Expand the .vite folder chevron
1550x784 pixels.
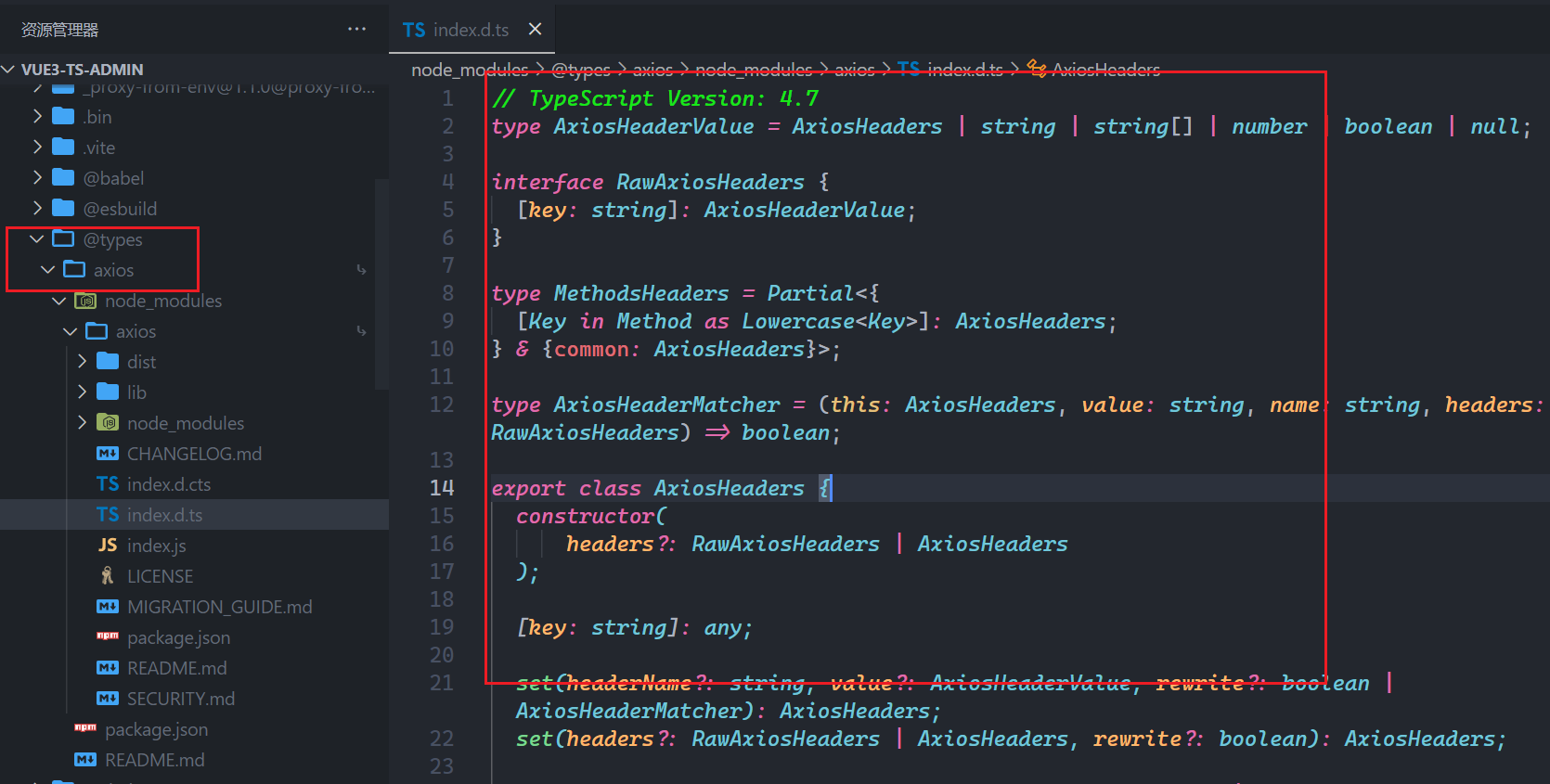[37, 147]
